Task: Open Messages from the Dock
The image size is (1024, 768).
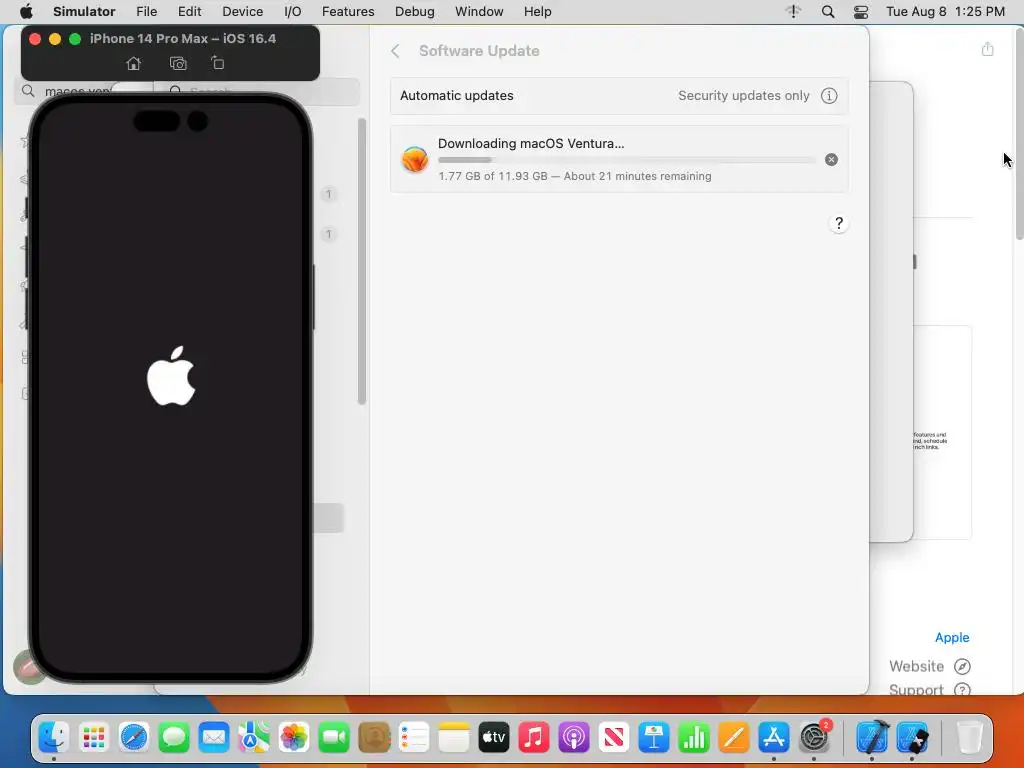Action: [x=174, y=738]
